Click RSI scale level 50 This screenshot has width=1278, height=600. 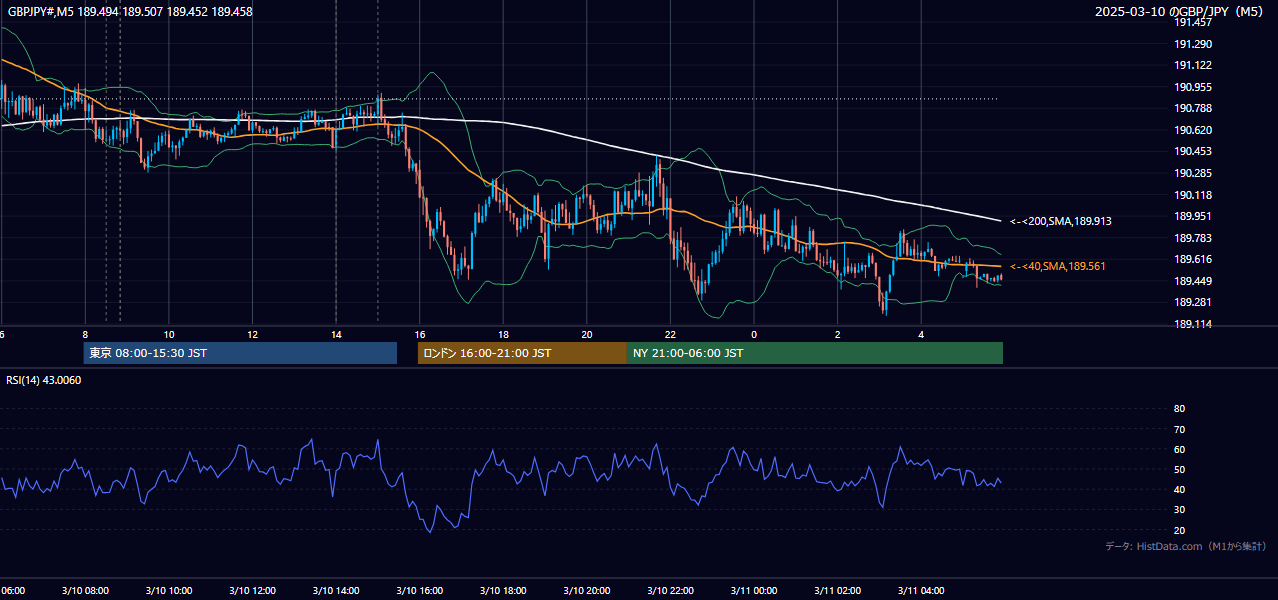(x=1180, y=469)
